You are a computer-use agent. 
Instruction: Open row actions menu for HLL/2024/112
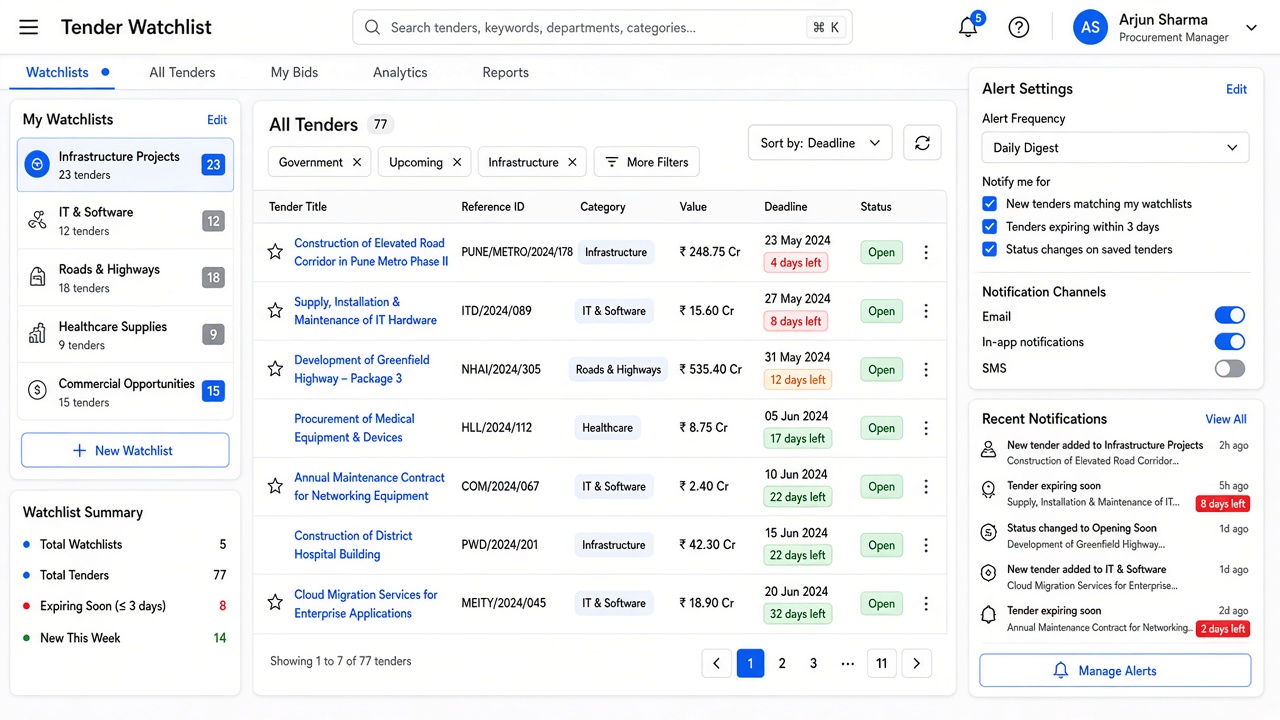pyautogui.click(x=926, y=428)
